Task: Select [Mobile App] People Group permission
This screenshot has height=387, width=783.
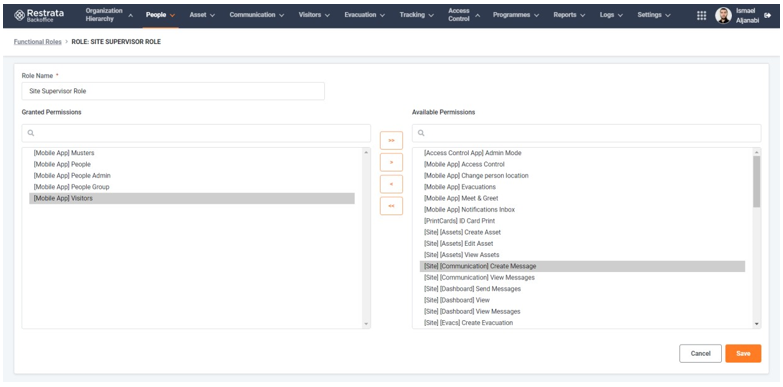Action: 192,187
